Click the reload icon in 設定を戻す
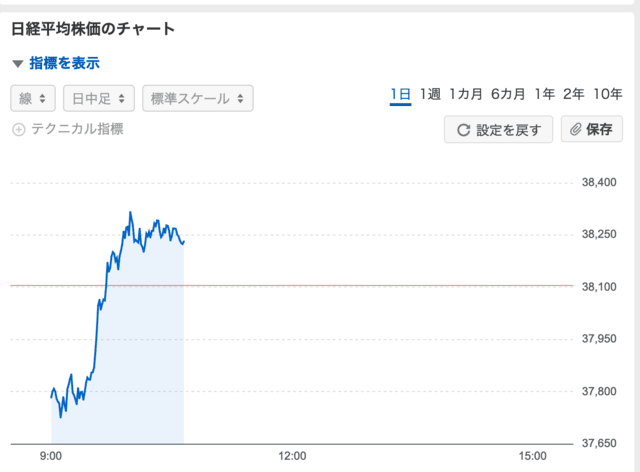The image size is (640, 472). (463, 130)
